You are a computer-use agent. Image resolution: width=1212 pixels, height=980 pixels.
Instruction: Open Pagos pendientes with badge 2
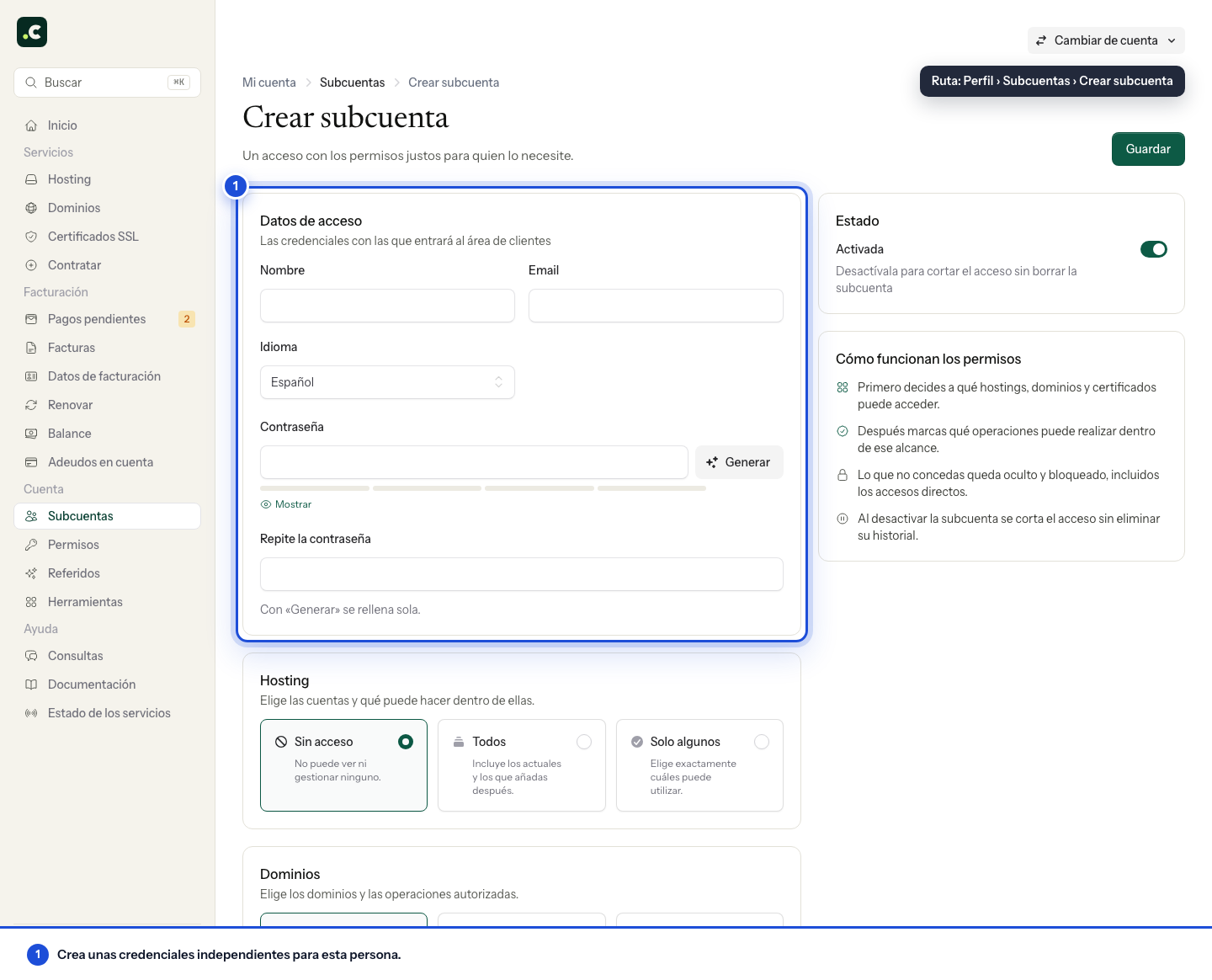[107, 319]
